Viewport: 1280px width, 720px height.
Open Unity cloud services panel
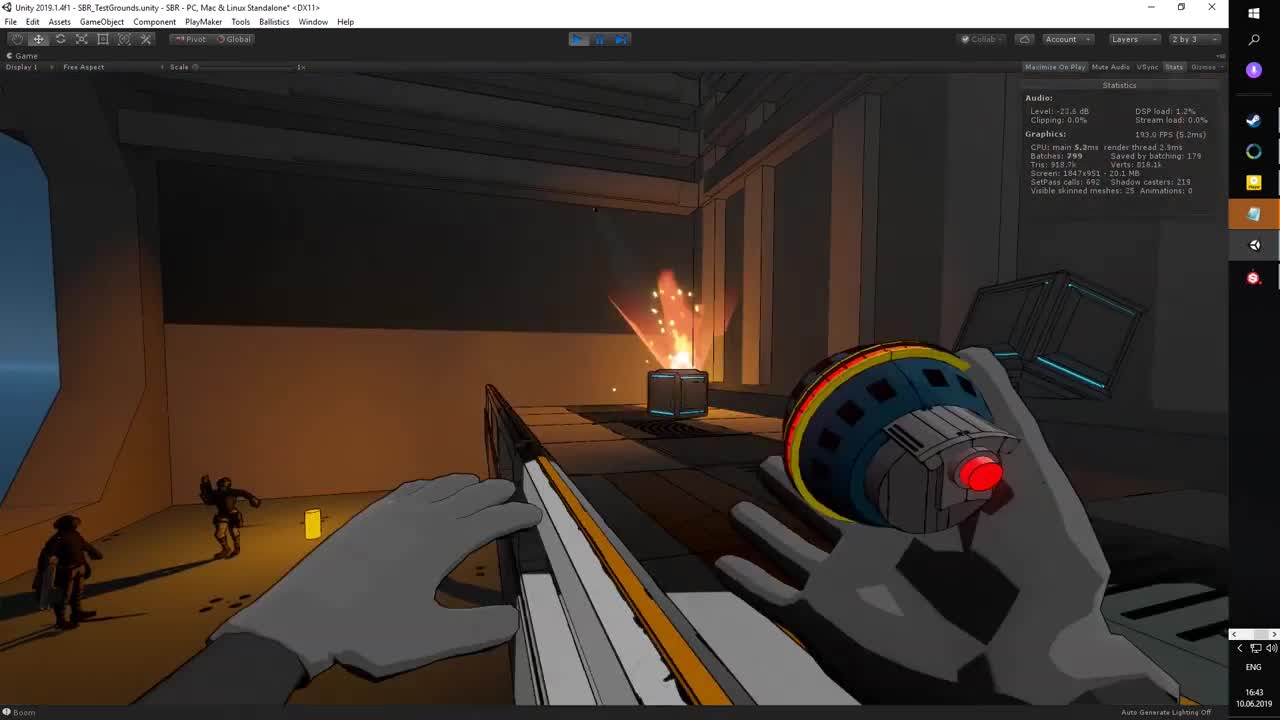1024,39
